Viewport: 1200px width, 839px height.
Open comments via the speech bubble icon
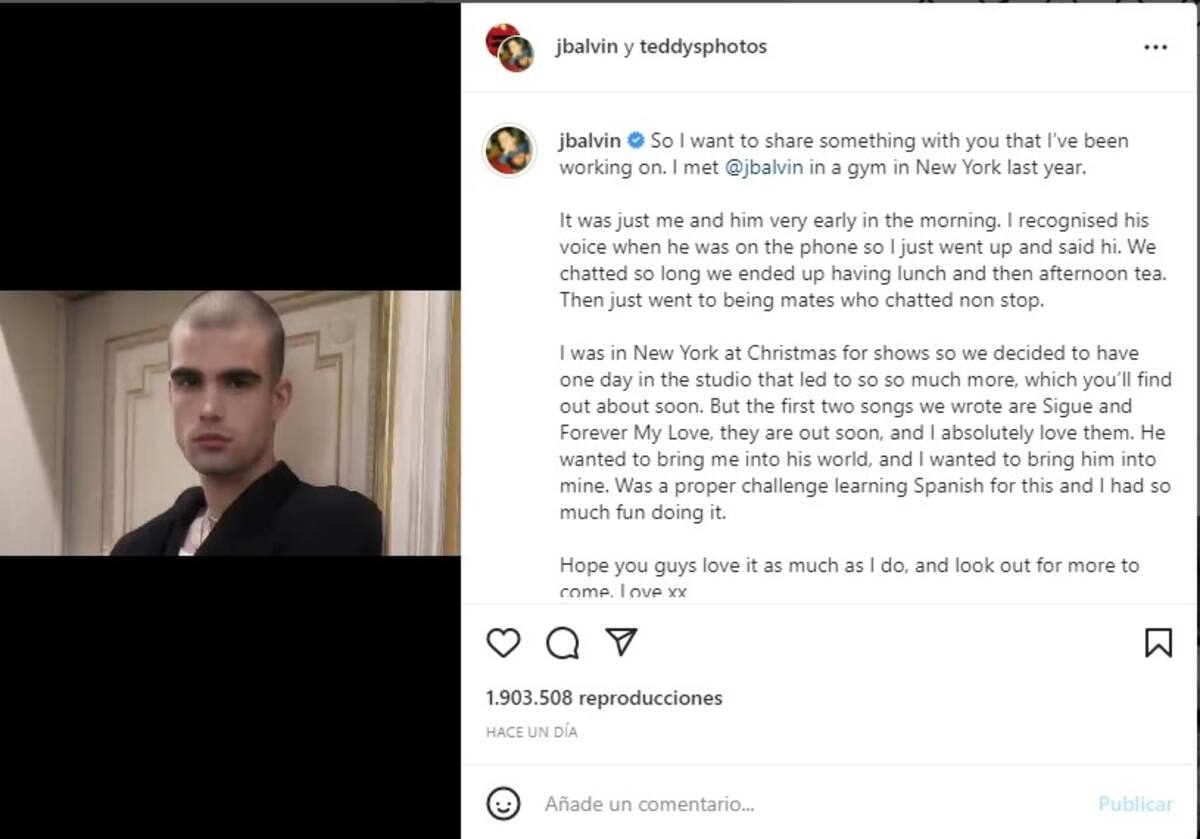[563, 642]
